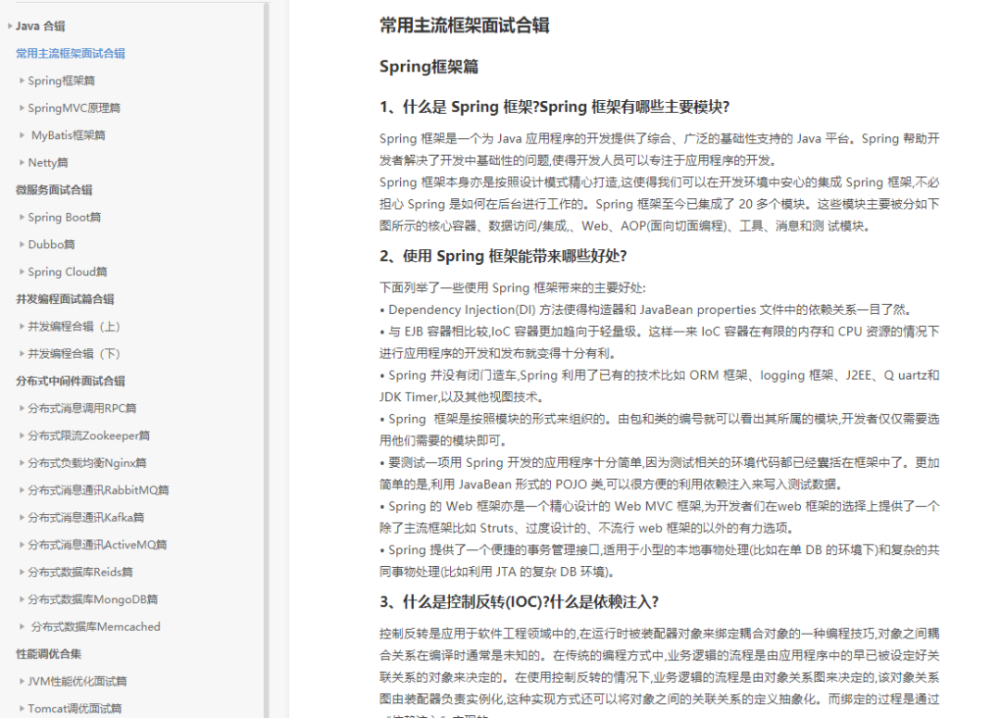This screenshot has width=1000, height=718.
Task: Expand the Spring框架篇 triangle in sidebar
Action: (22, 81)
